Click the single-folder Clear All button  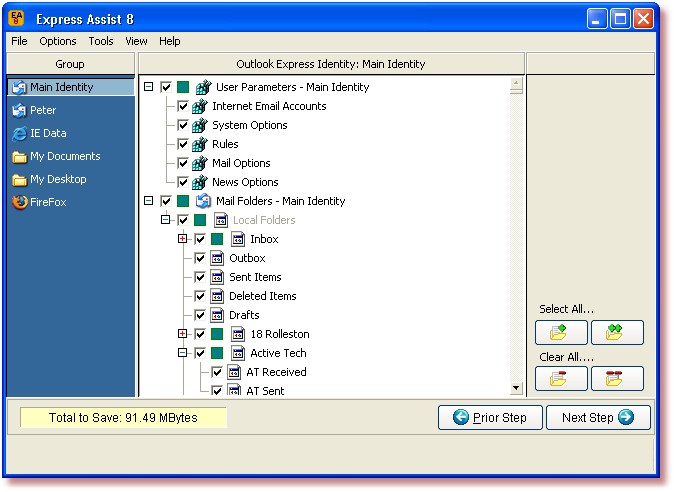pyautogui.click(x=561, y=379)
